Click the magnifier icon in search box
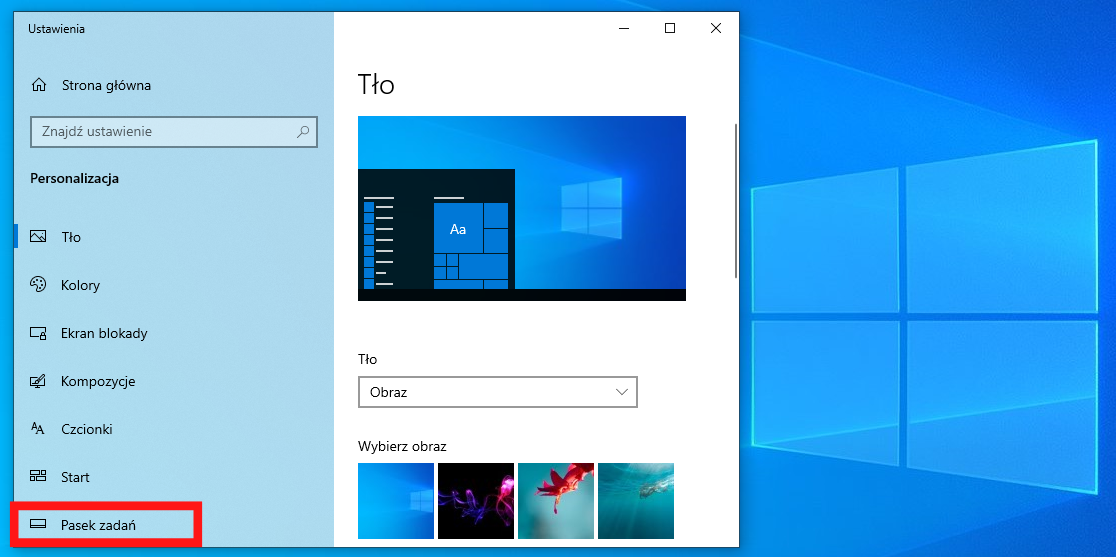 pyautogui.click(x=302, y=132)
